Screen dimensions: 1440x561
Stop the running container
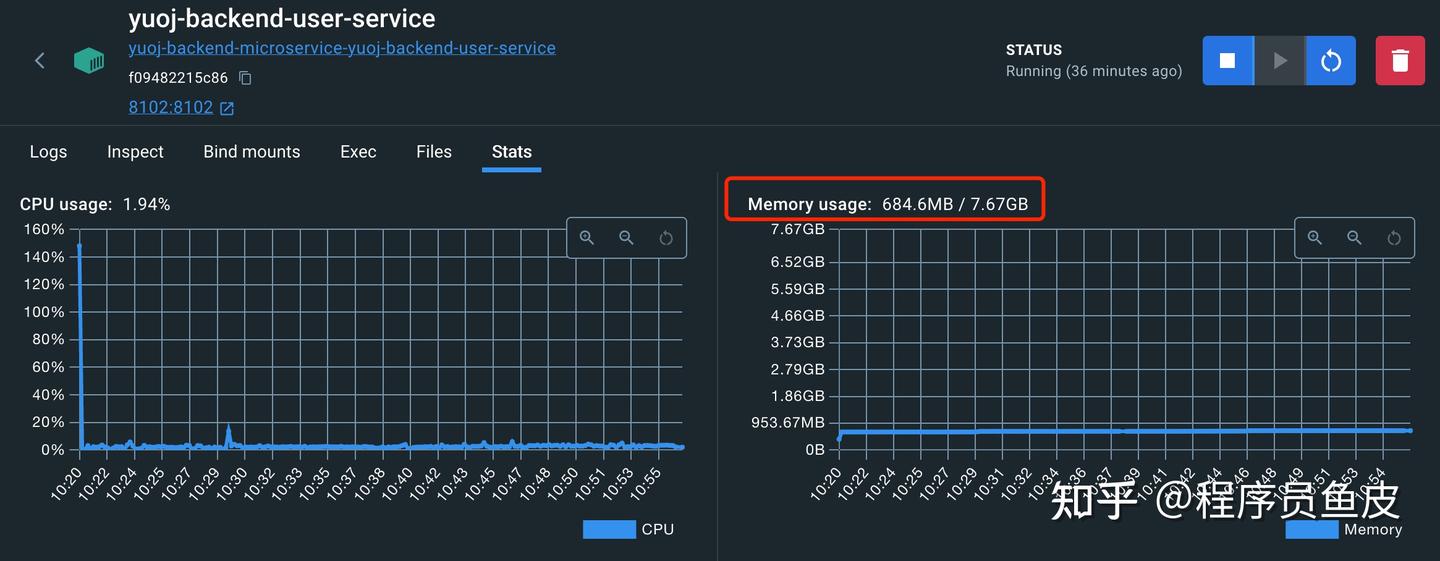click(1227, 61)
